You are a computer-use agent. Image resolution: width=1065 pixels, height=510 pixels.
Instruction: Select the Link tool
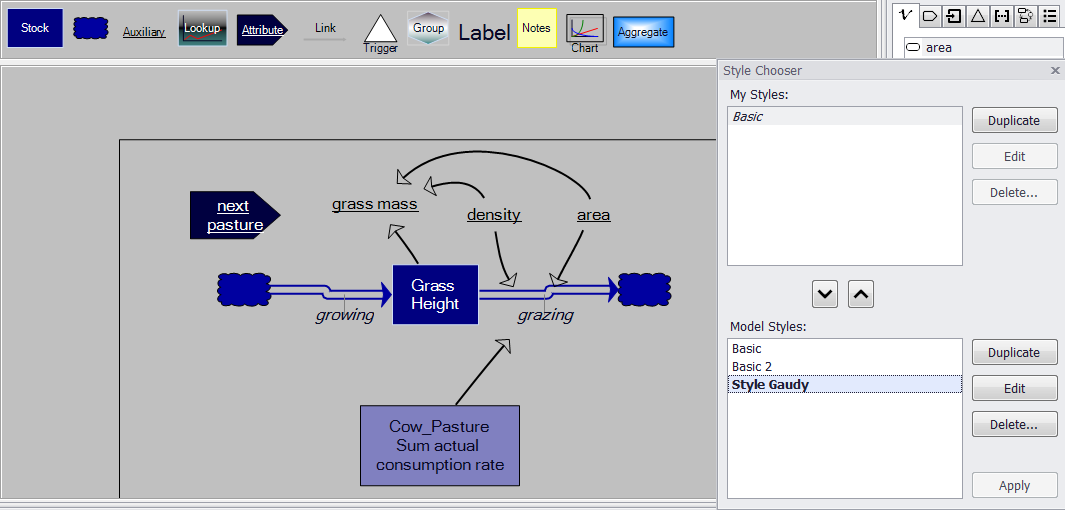pyautogui.click(x=325, y=30)
